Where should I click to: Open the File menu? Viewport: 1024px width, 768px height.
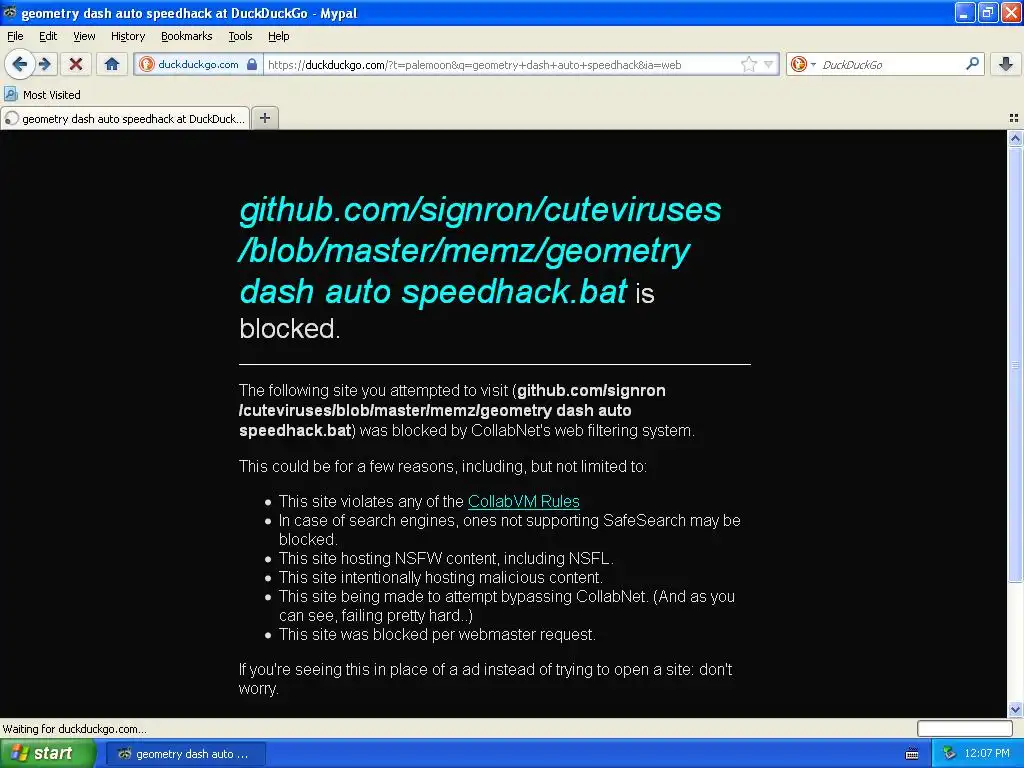point(15,36)
